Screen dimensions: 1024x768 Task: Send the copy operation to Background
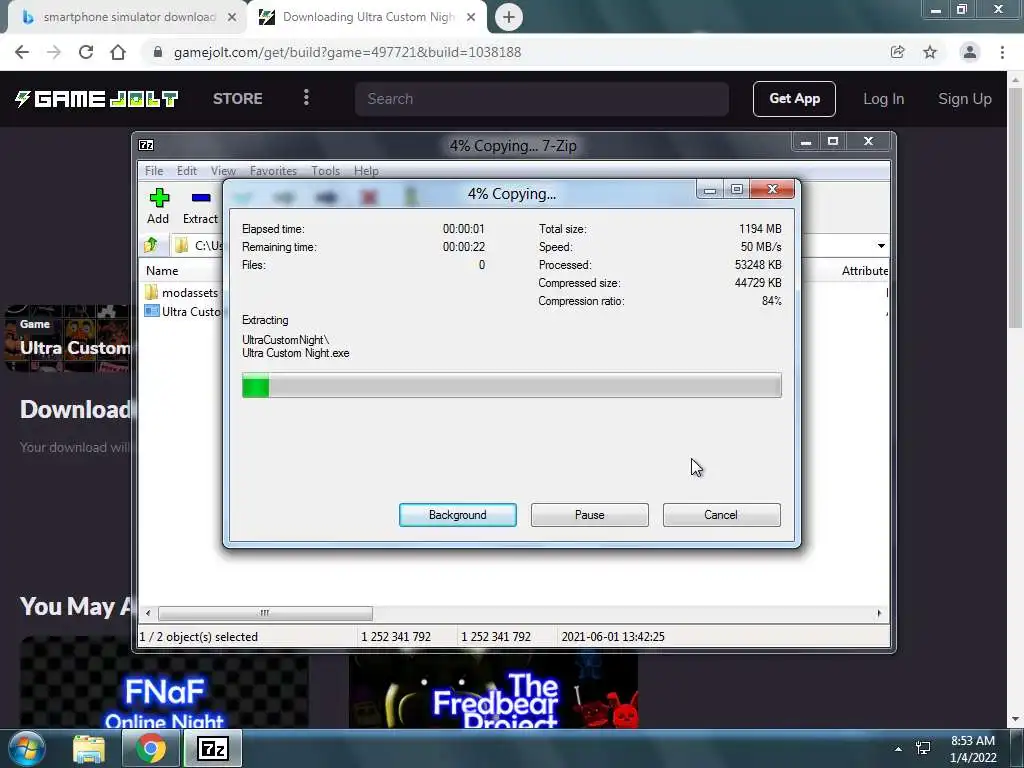pos(458,515)
